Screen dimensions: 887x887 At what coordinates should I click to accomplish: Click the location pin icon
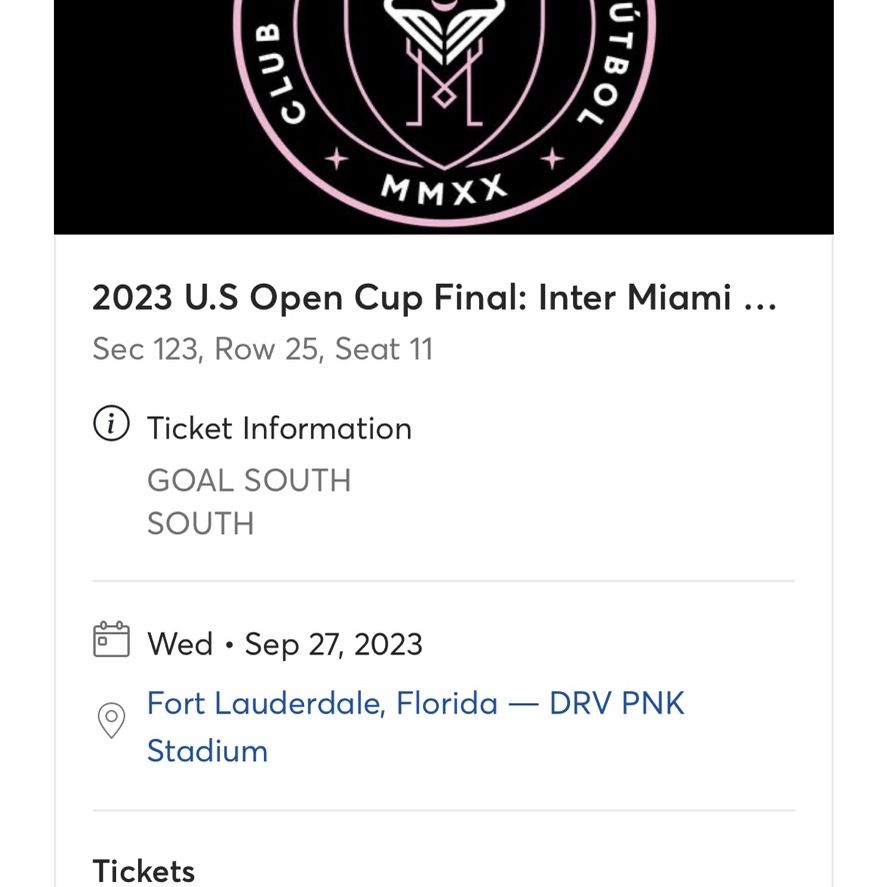[111, 720]
